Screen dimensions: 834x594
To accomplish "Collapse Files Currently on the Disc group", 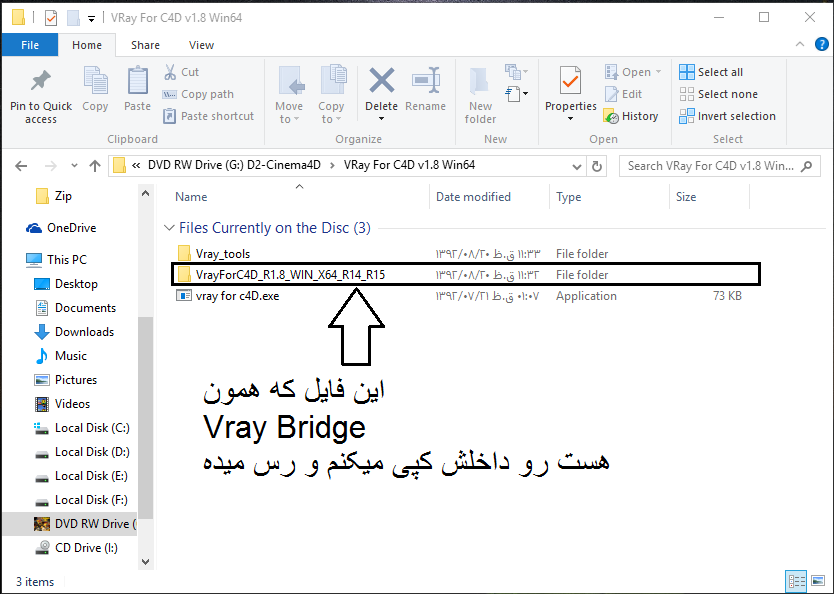I will pyautogui.click(x=169, y=228).
